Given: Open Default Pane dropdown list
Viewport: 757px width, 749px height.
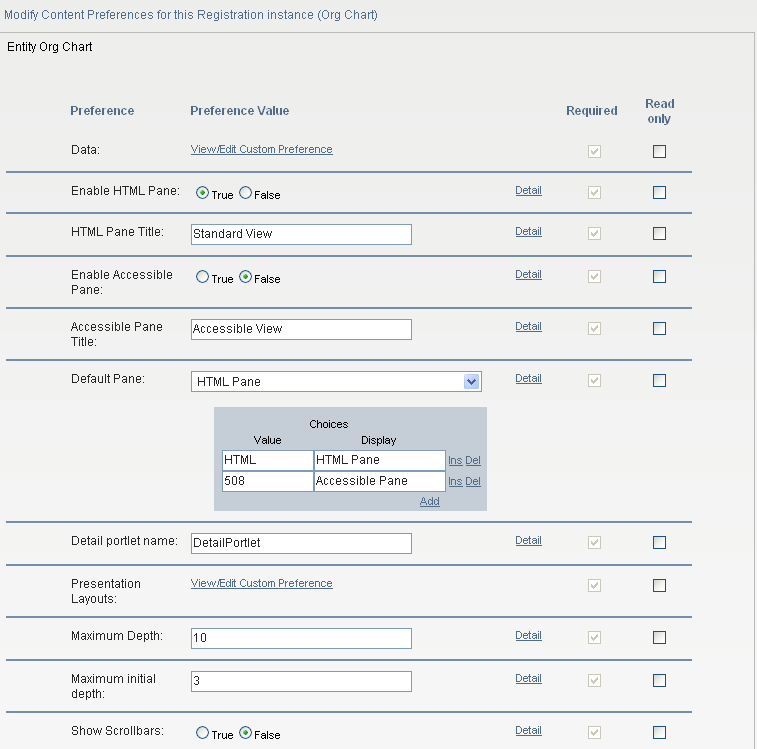Looking at the screenshot, I should coord(472,381).
